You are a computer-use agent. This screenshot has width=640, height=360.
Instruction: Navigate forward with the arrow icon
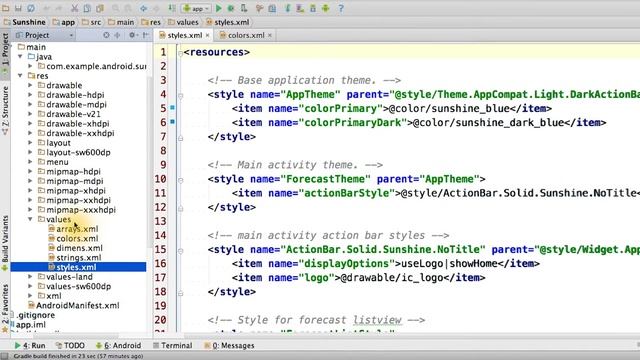tap(156, 8)
